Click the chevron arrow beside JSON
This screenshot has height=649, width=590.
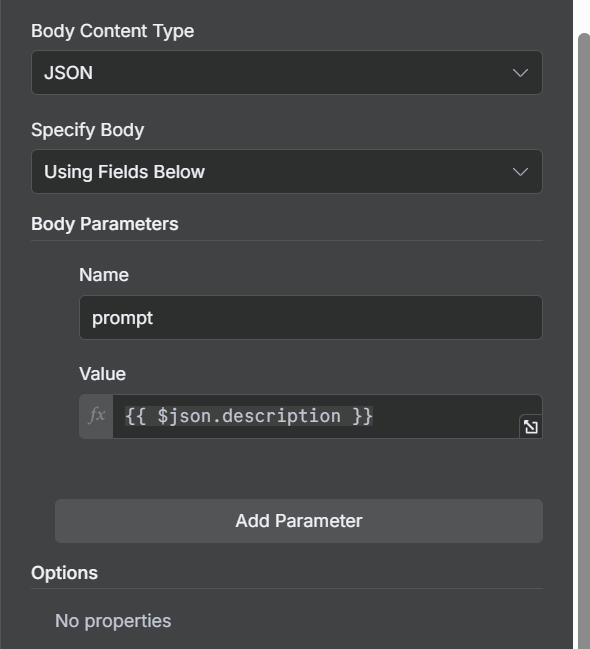coord(520,73)
